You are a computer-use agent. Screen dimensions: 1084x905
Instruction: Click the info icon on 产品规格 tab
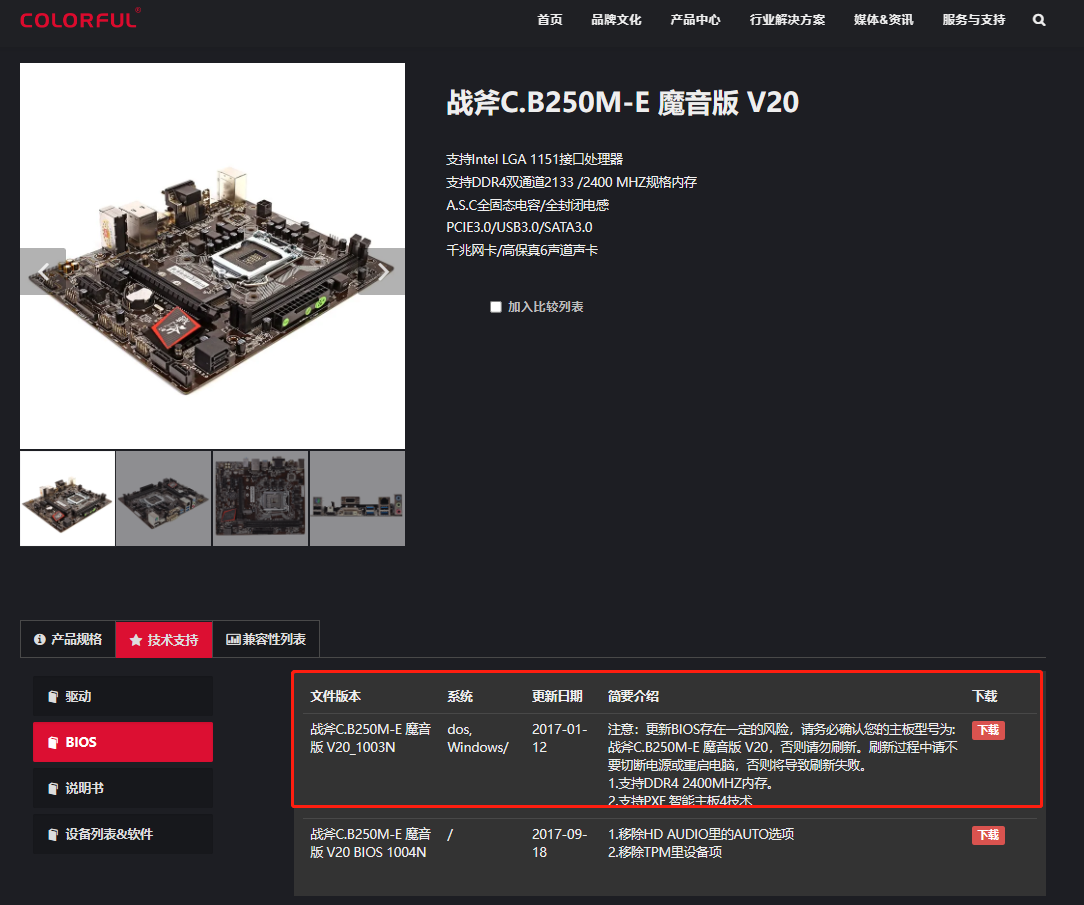point(40,640)
